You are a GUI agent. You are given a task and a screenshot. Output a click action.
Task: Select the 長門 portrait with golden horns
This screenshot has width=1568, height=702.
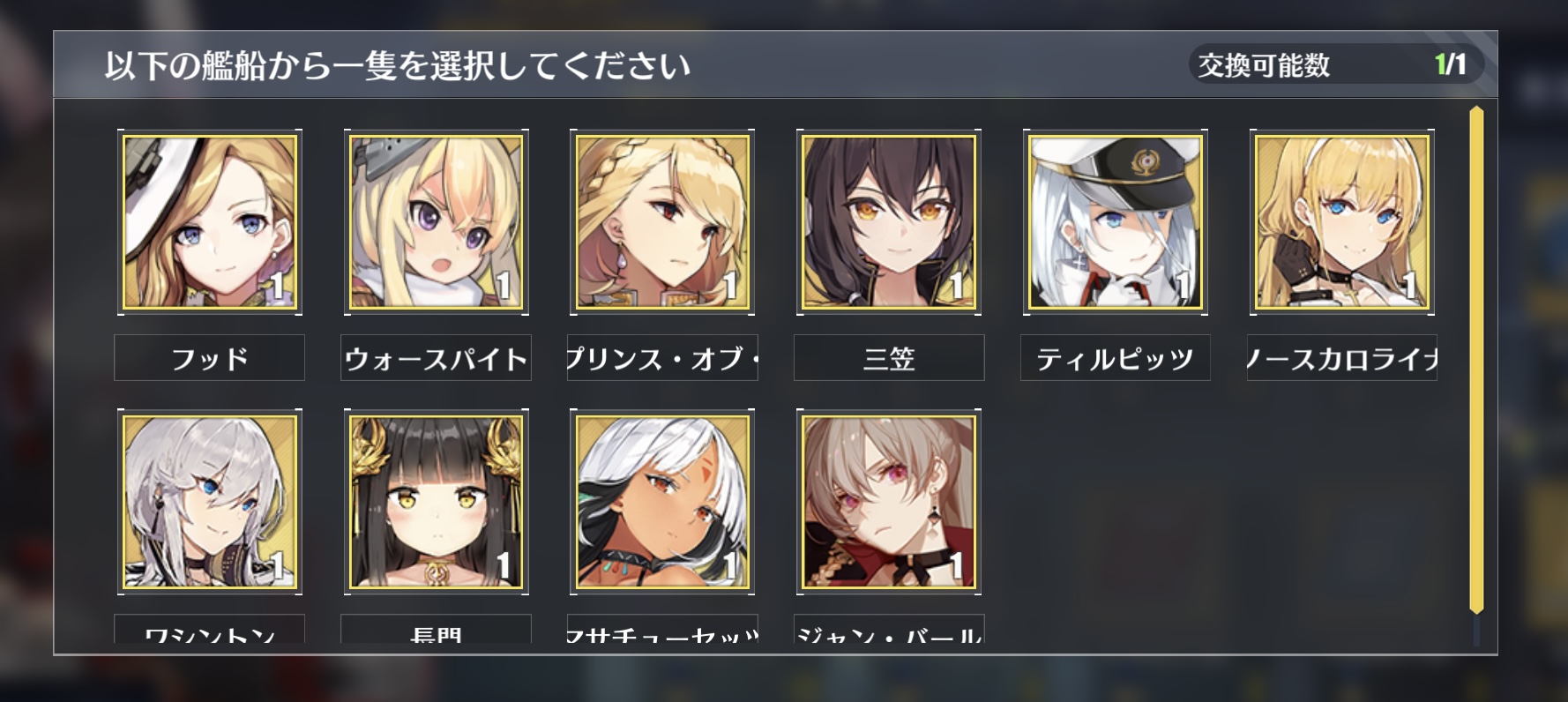(437, 502)
